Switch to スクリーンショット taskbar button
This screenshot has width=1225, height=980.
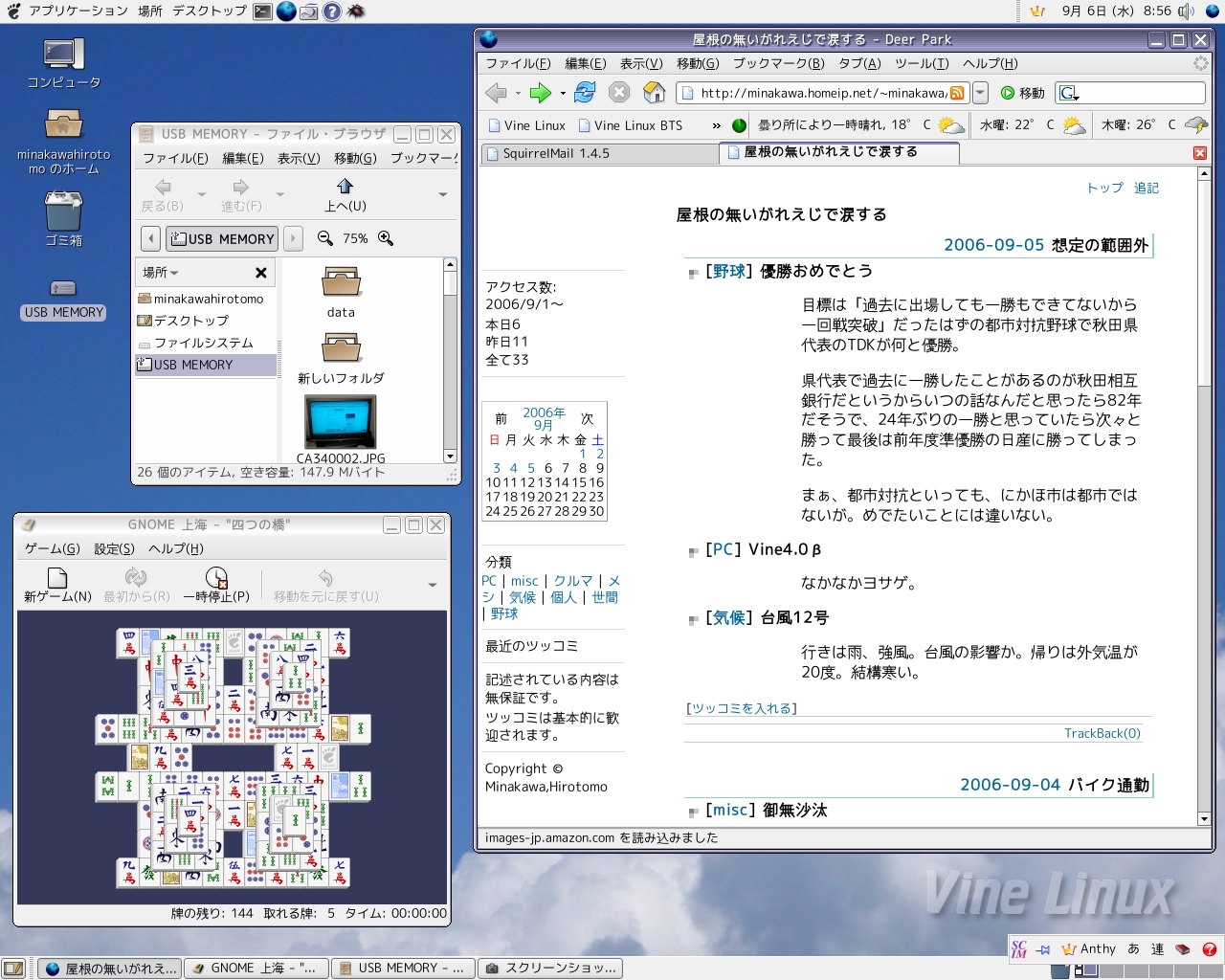point(551,968)
